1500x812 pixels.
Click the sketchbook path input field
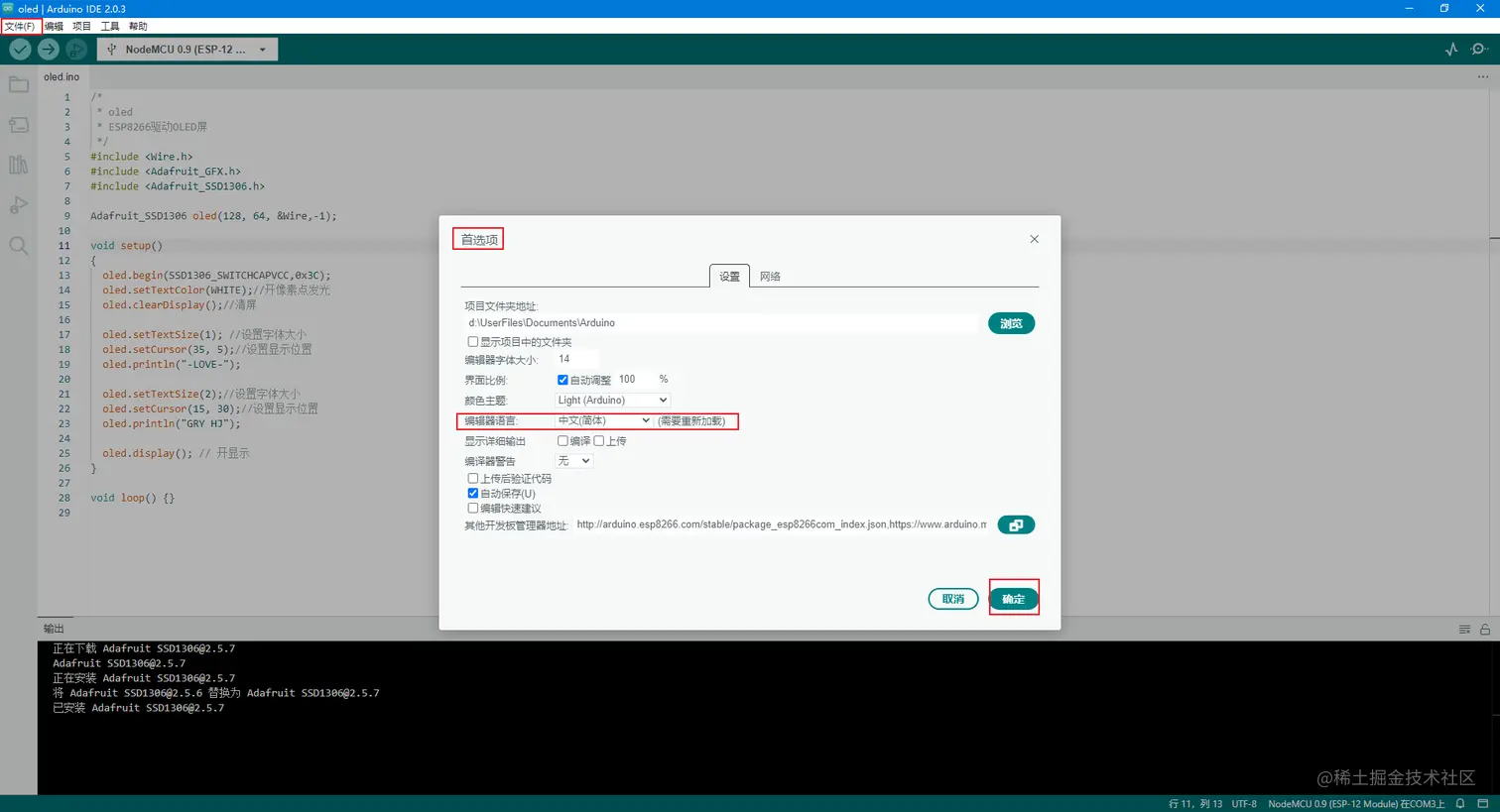coord(721,323)
